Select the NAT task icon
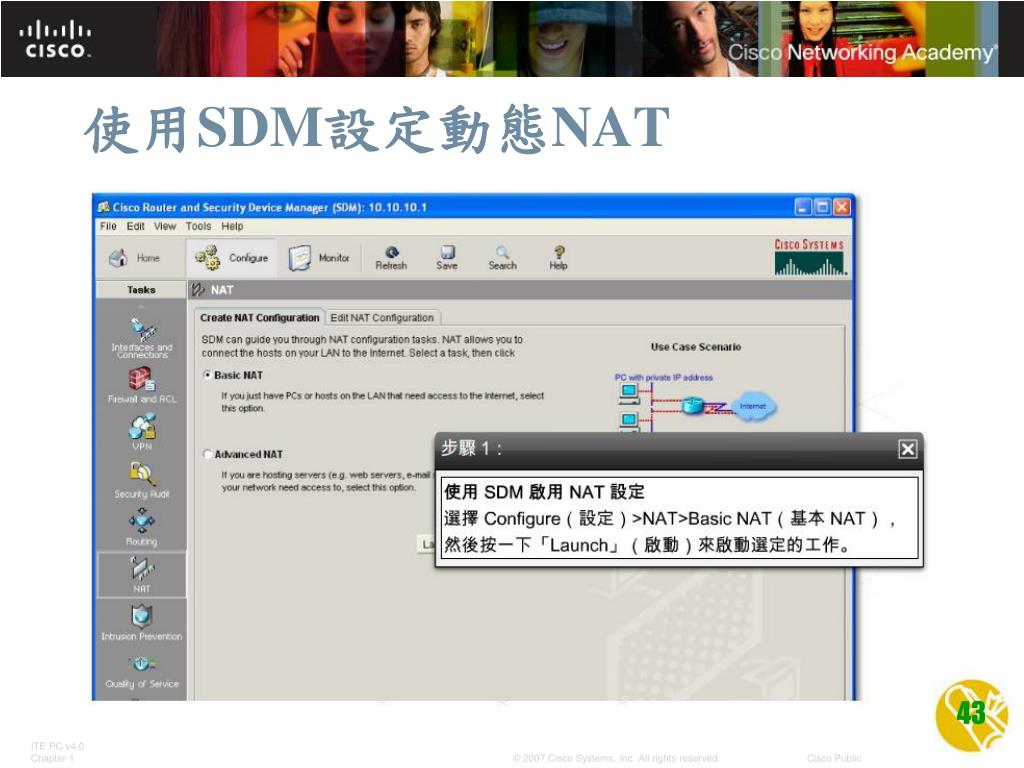This screenshot has width=1024, height=768. [142, 575]
